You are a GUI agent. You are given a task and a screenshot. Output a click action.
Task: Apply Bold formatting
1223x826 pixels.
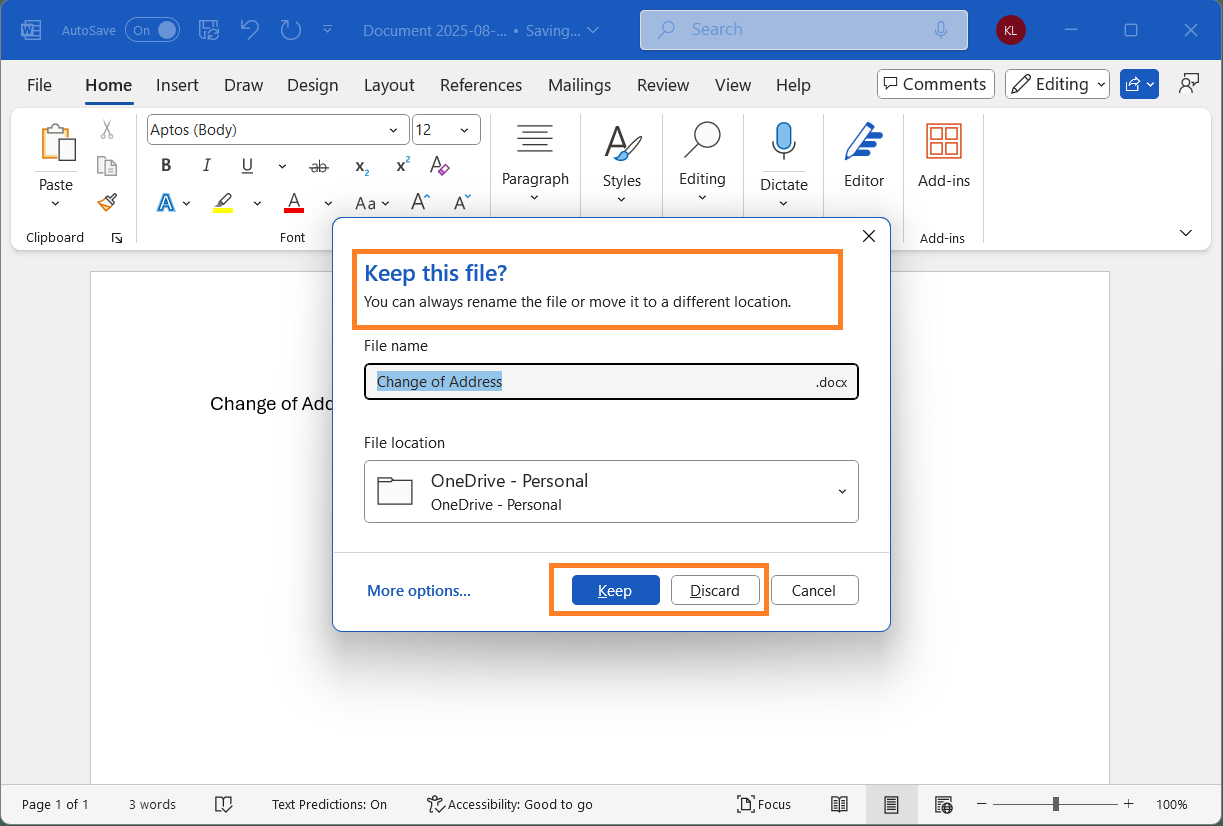pyautogui.click(x=165, y=165)
